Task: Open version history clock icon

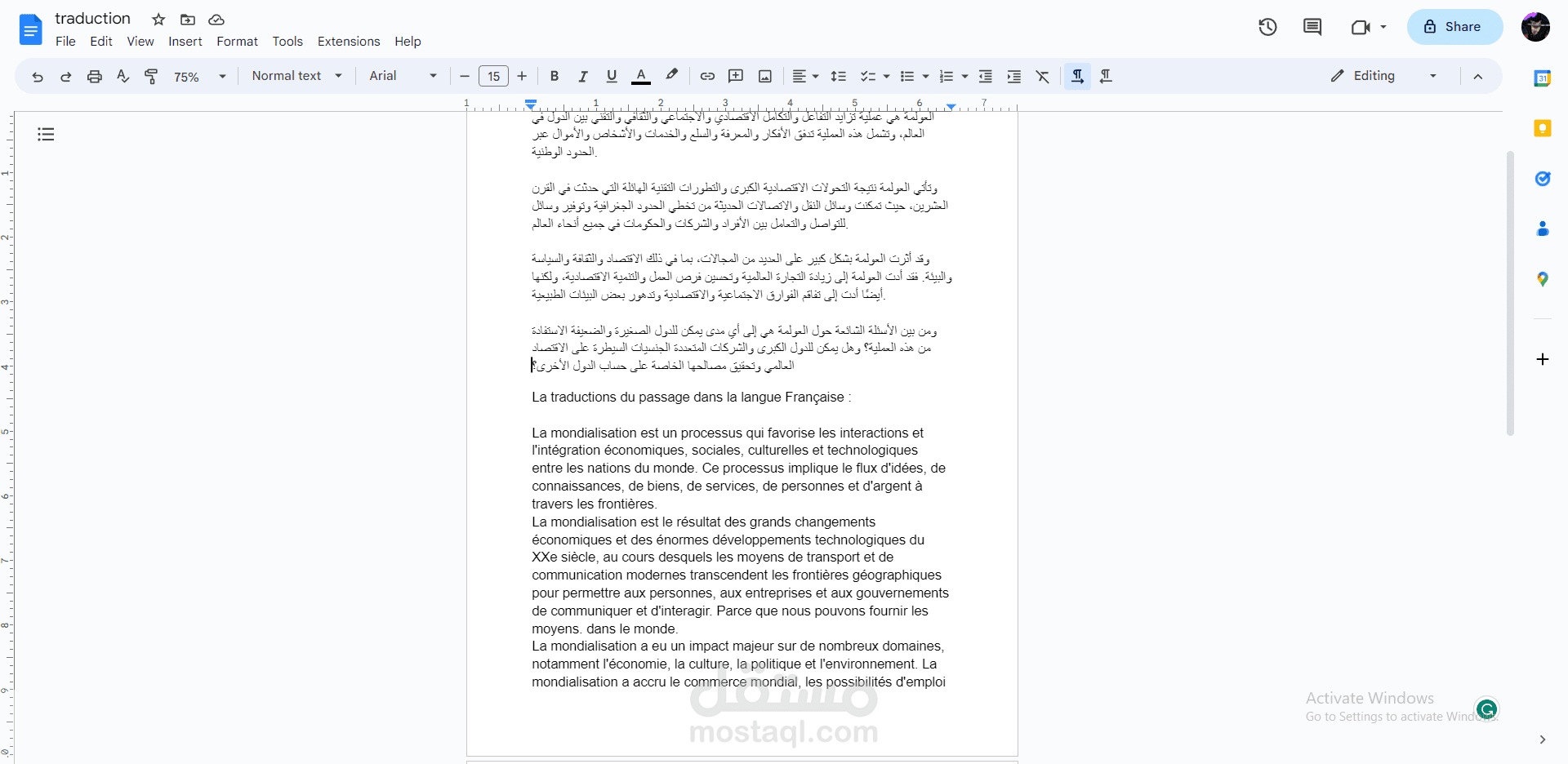Action: click(x=1267, y=27)
